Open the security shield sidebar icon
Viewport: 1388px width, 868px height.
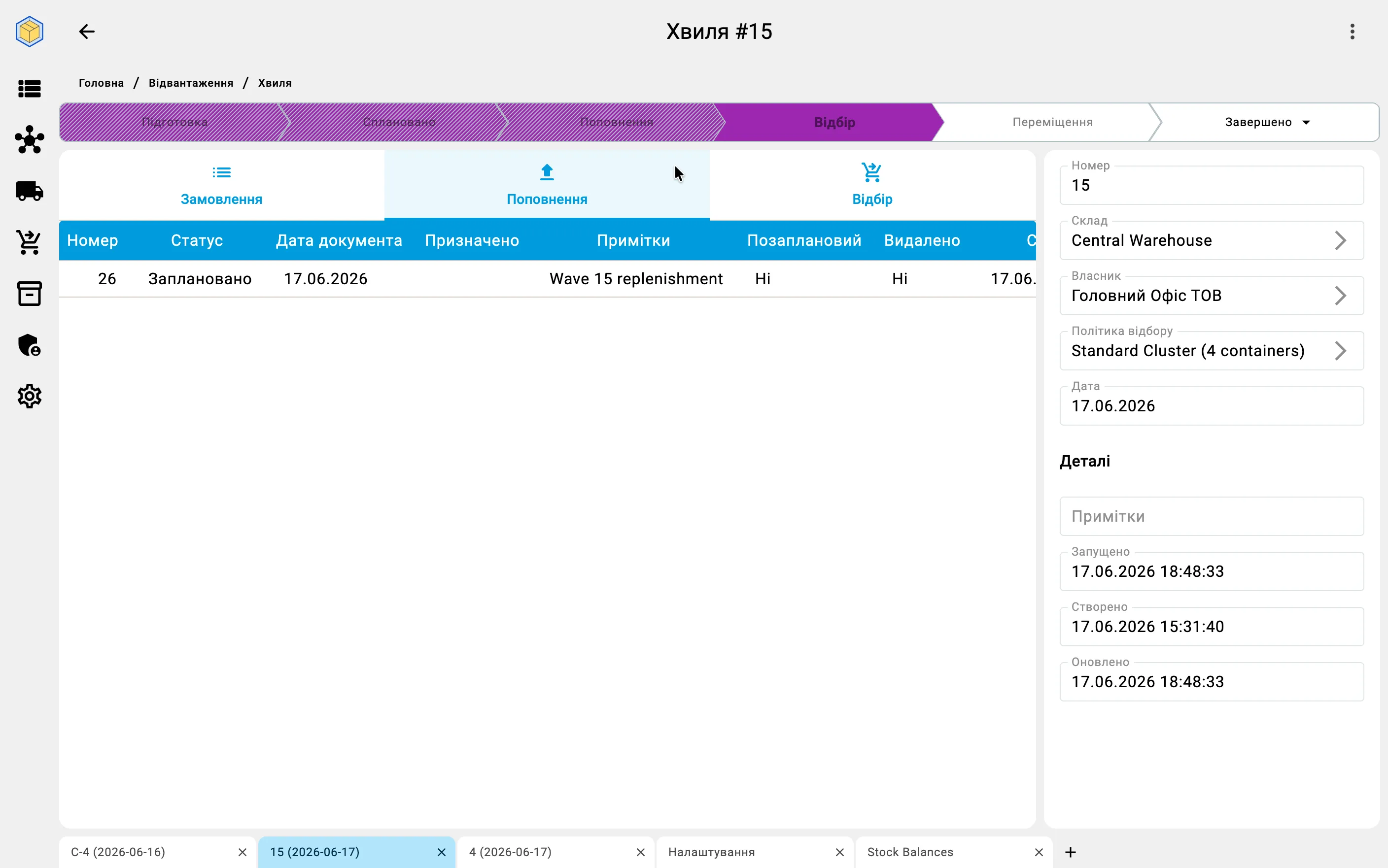pyautogui.click(x=29, y=345)
